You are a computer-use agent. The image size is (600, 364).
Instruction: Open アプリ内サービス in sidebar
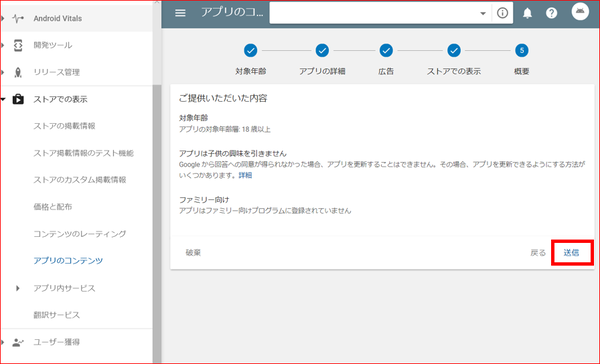point(64,288)
